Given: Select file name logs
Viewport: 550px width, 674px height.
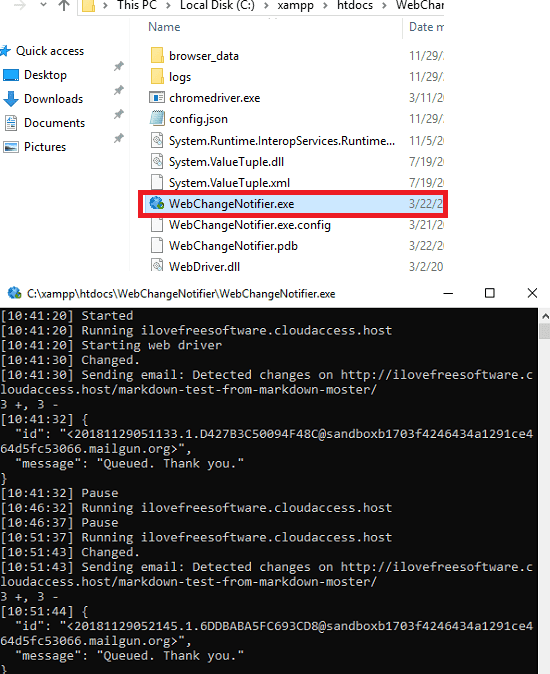Looking at the screenshot, I should [x=180, y=77].
